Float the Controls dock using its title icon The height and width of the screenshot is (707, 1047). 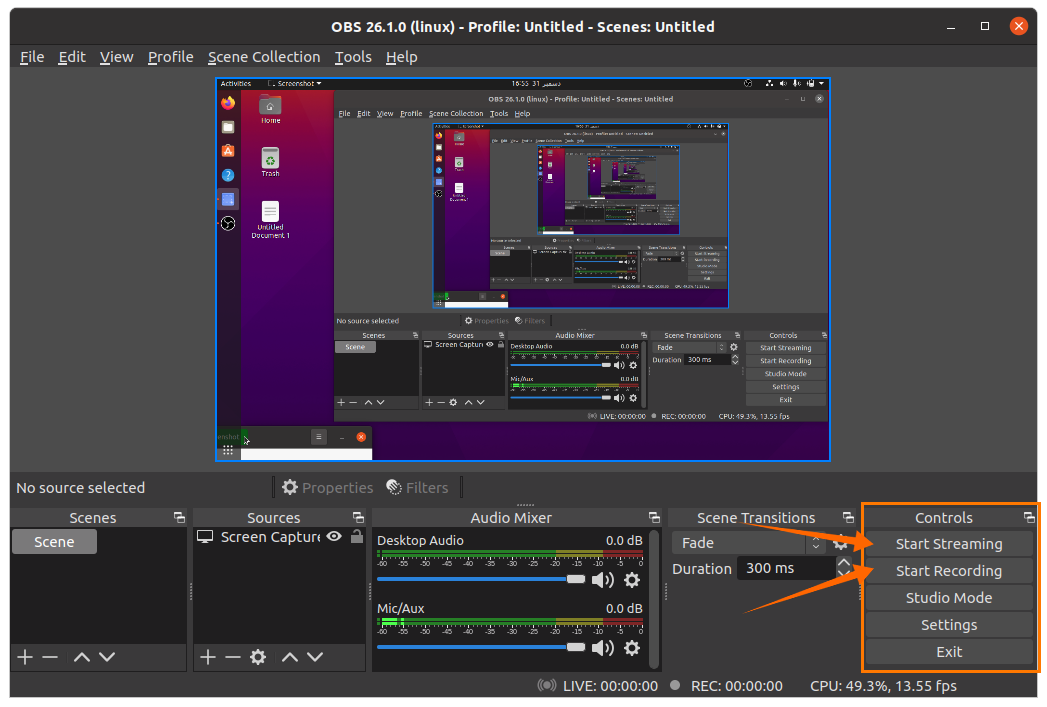pos(1029,517)
